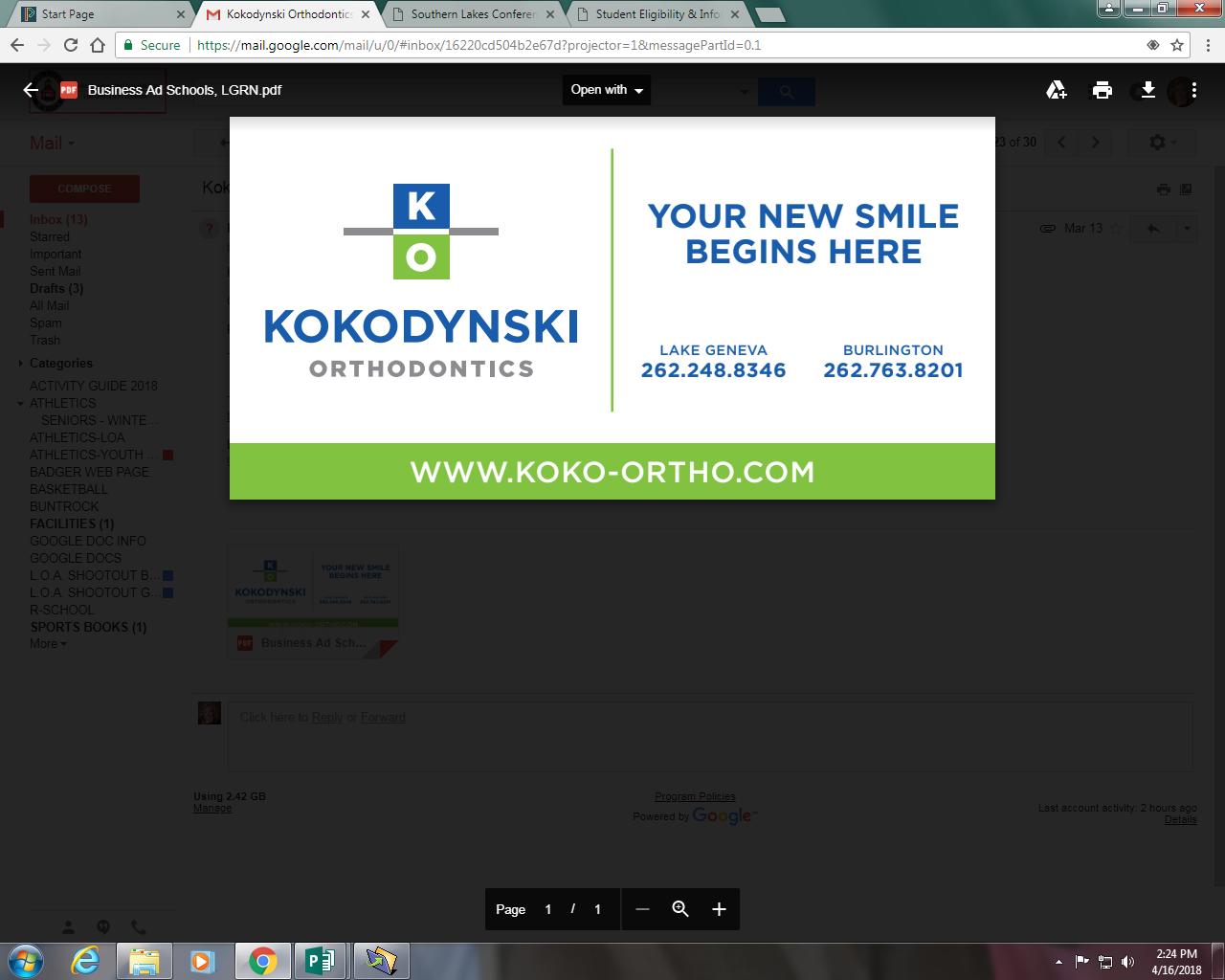Open the more options three-dot menu
Image resolution: width=1225 pixels, height=980 pixels.
coord(1194,90)
